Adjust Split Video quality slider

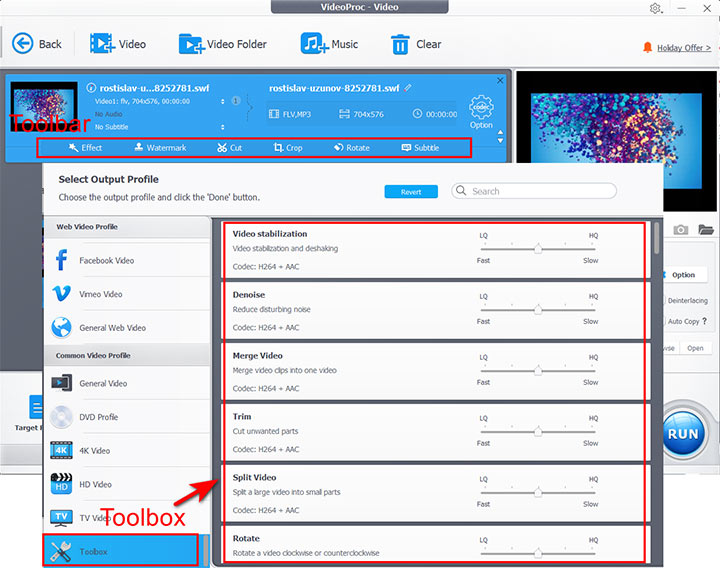point(538,492)
